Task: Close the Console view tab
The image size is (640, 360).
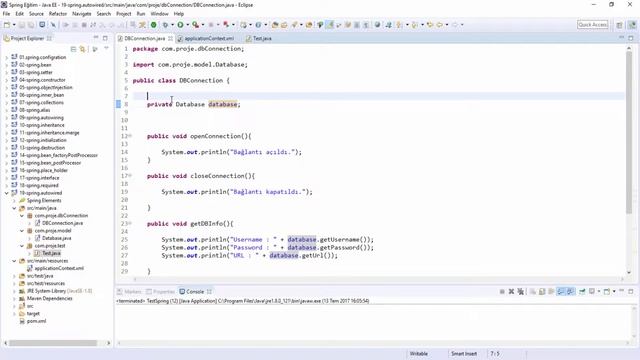Action: click(209, 291)
